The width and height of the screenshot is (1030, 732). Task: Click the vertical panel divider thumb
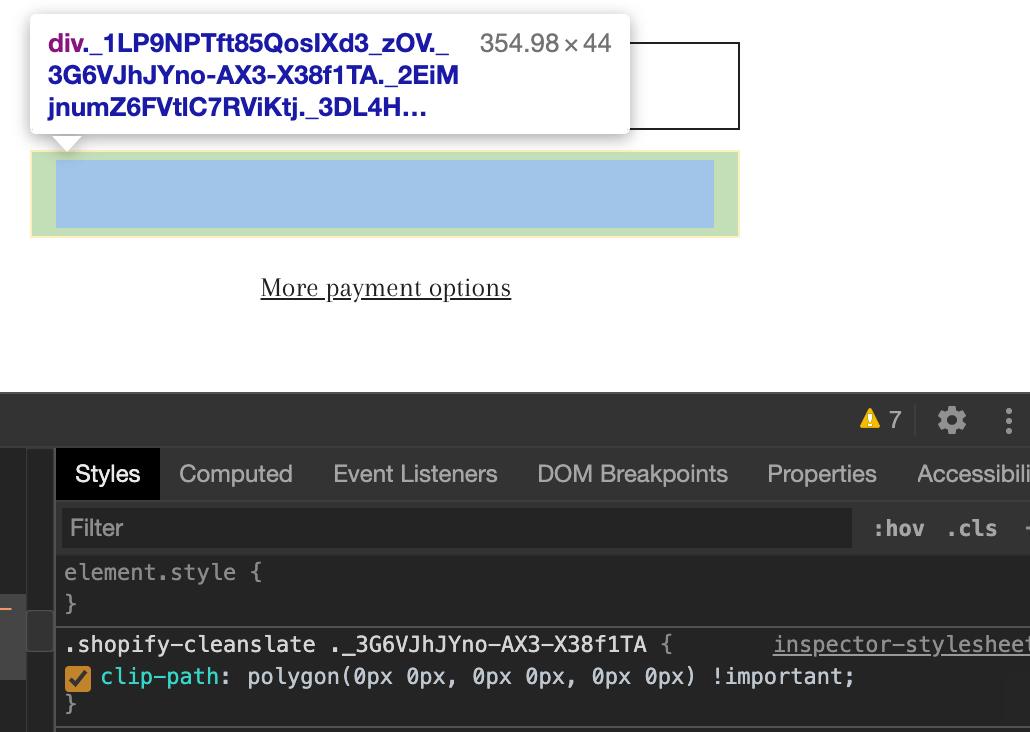[x=40, y=631]
